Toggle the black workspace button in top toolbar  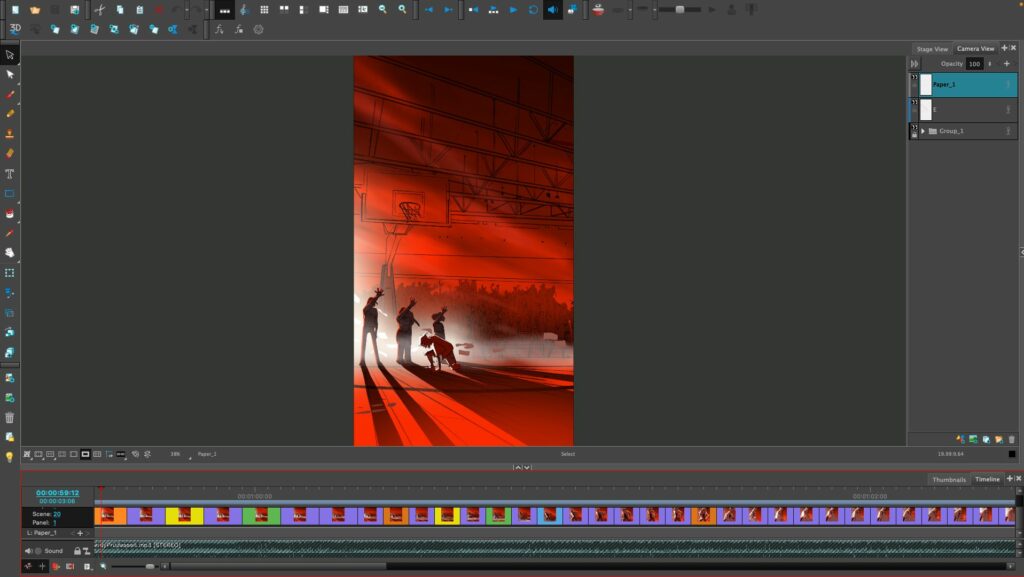coord(225,10)
